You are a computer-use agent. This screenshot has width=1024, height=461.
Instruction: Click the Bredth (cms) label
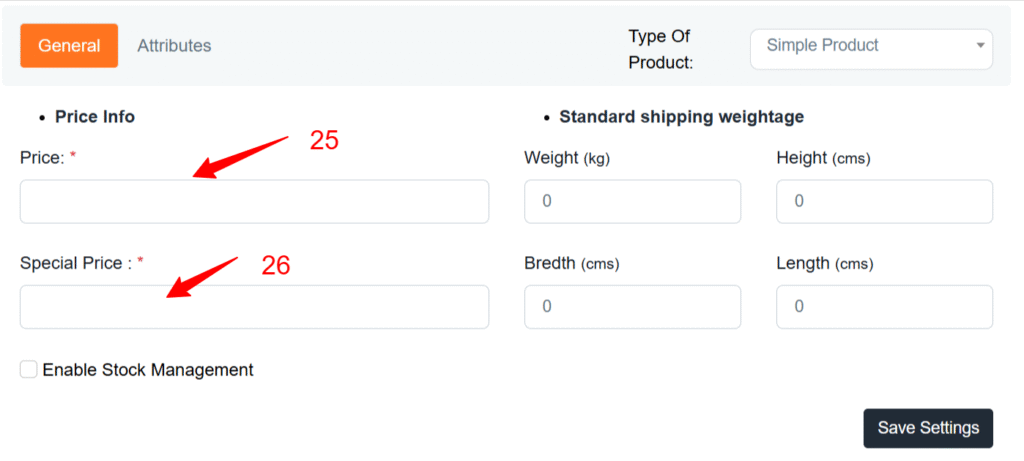pyautogui.click(x=571, y=263)
